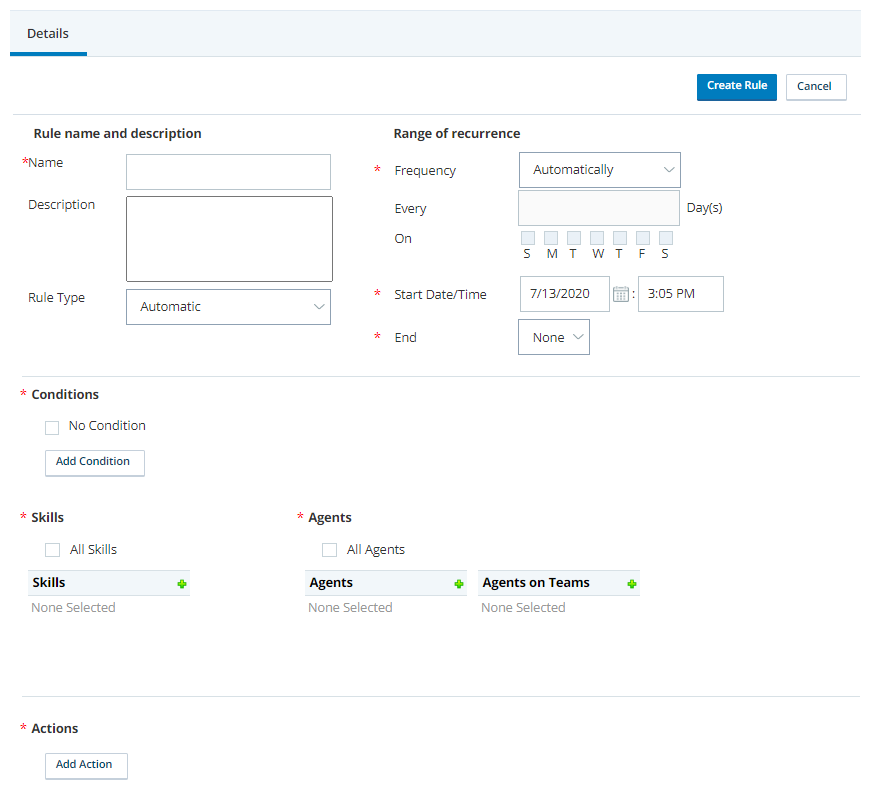Cancel the rule creation

816,87
